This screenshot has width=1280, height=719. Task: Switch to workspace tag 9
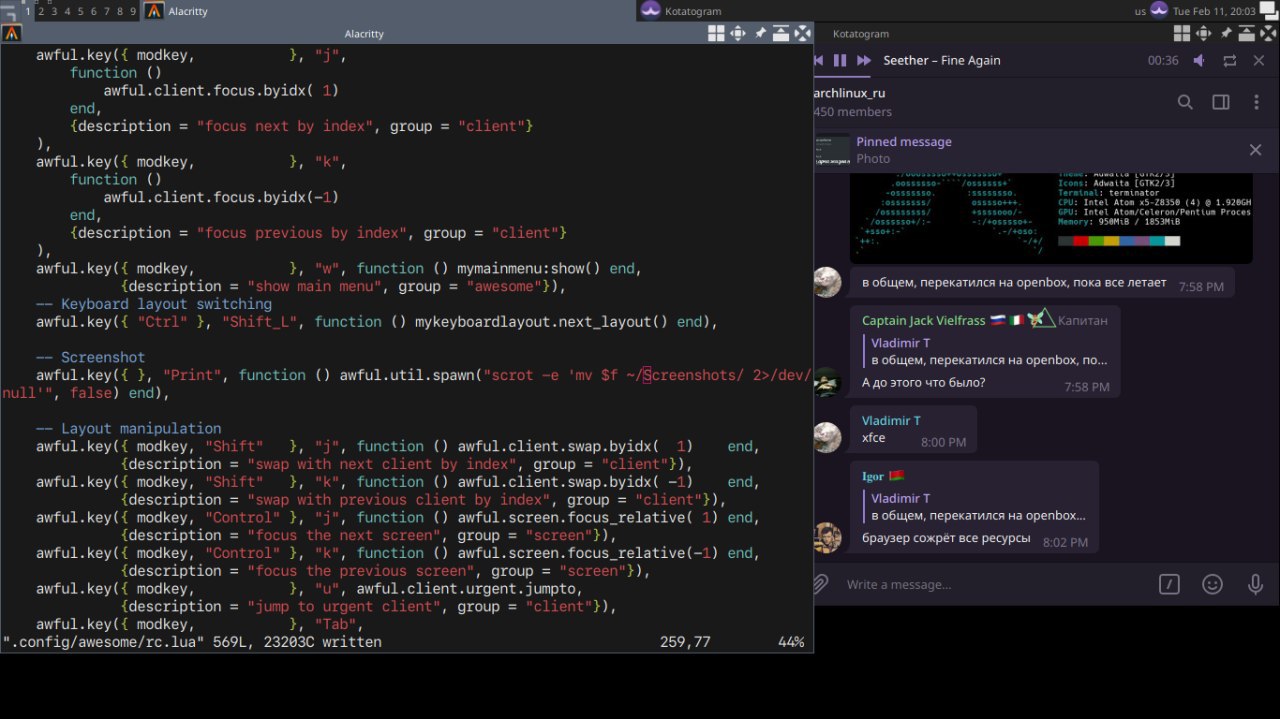(x=133, y=11)
